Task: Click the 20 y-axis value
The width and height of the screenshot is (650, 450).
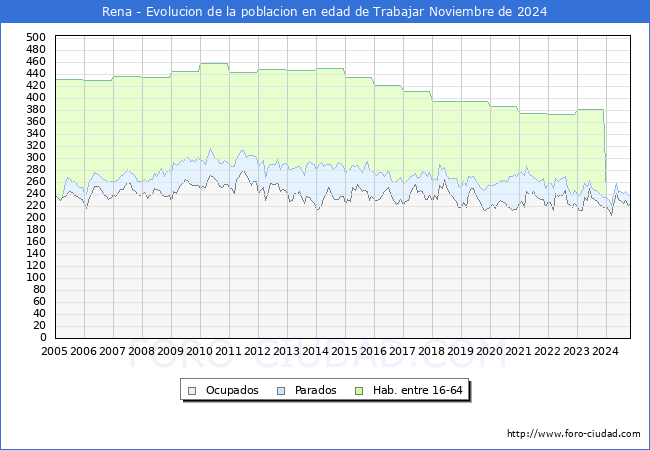Action: 40,326
